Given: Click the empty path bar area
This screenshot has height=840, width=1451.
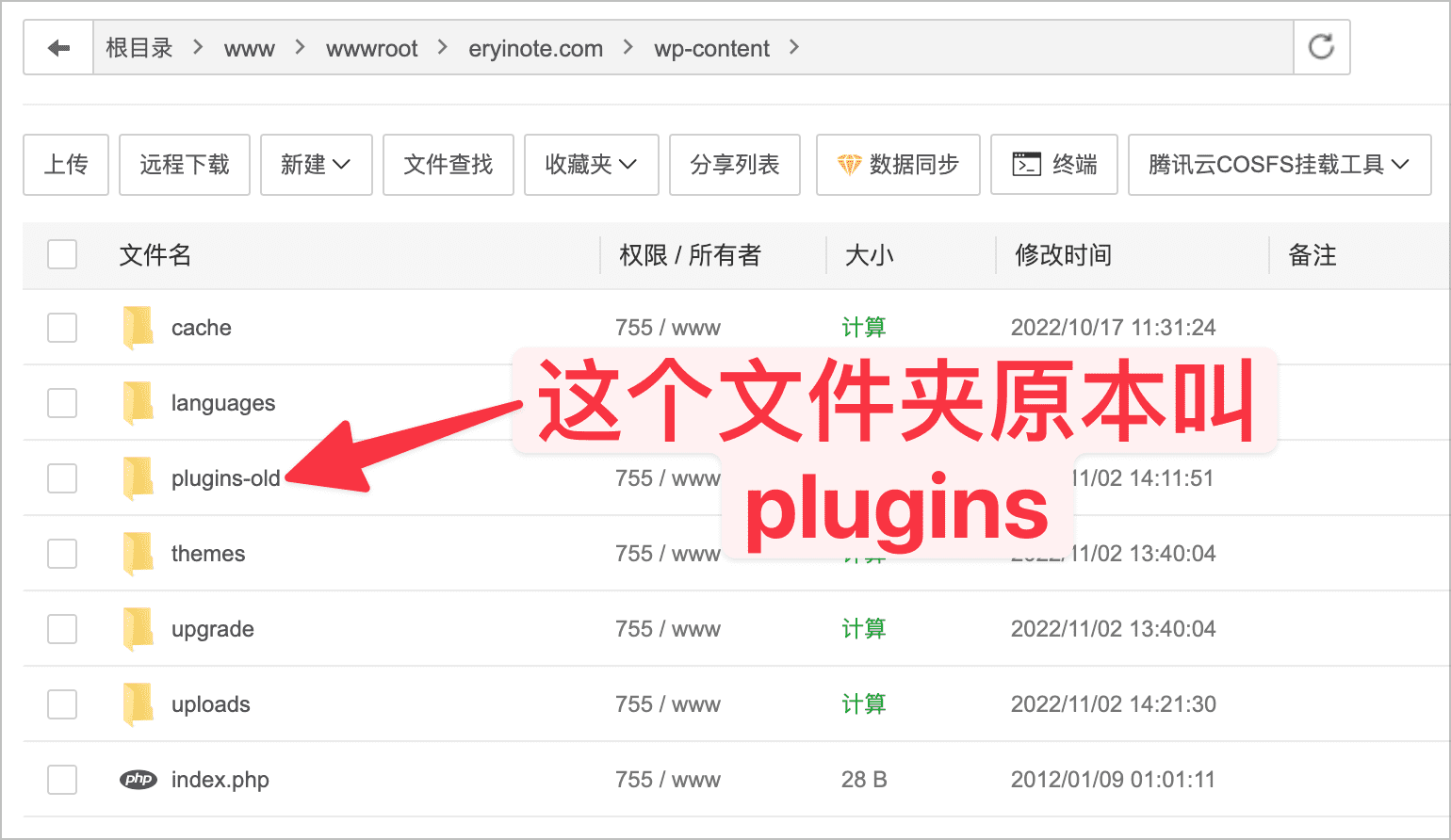Looking at the screenshot, I should (x=1046, y=47).
